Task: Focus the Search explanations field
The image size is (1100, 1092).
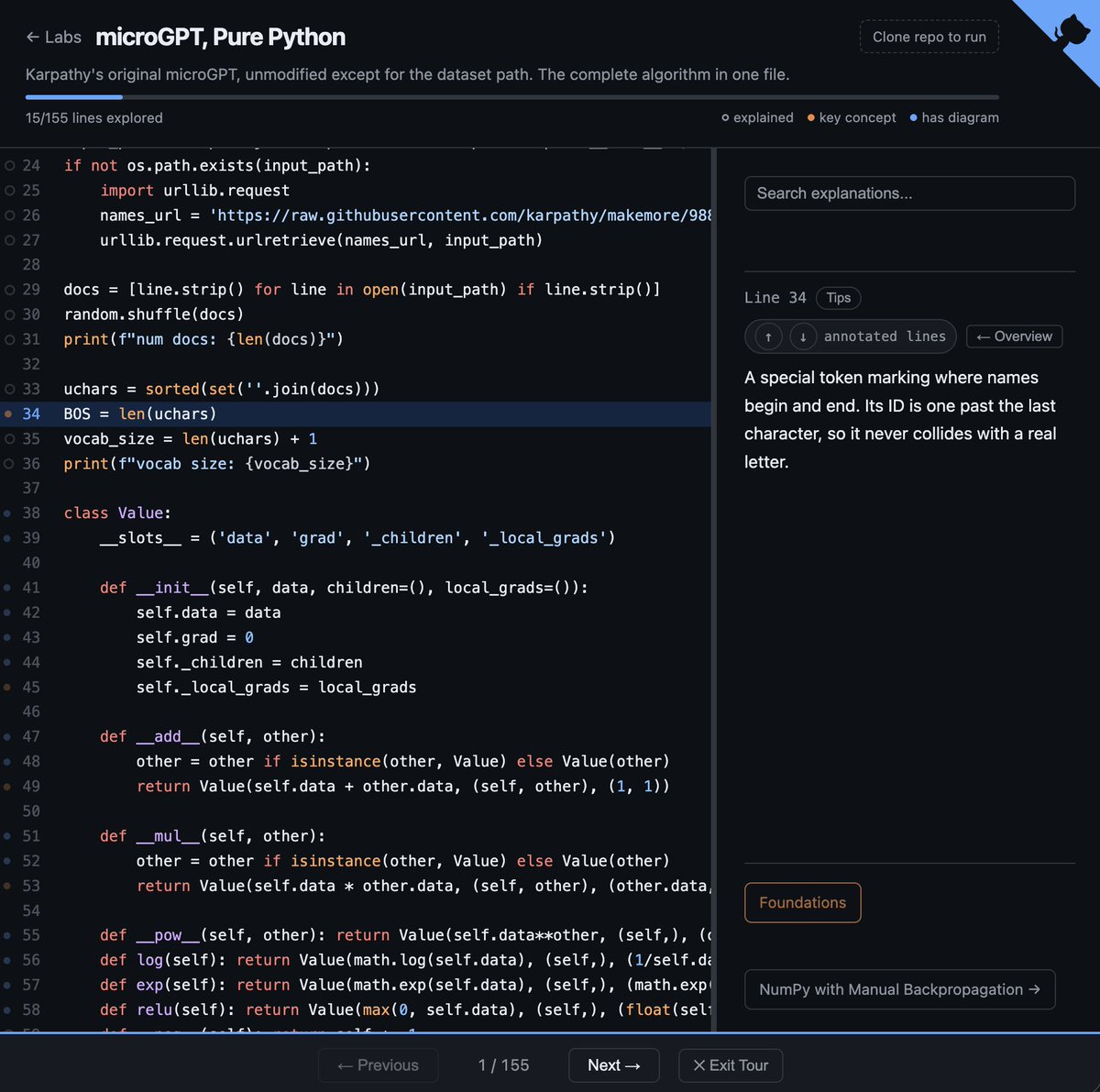Action: coord(909,193)
